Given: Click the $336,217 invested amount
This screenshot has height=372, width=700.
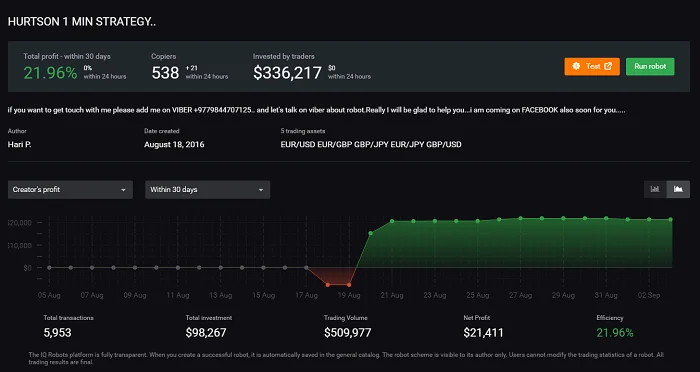Looking at the screenshot, I should [287, 73].
